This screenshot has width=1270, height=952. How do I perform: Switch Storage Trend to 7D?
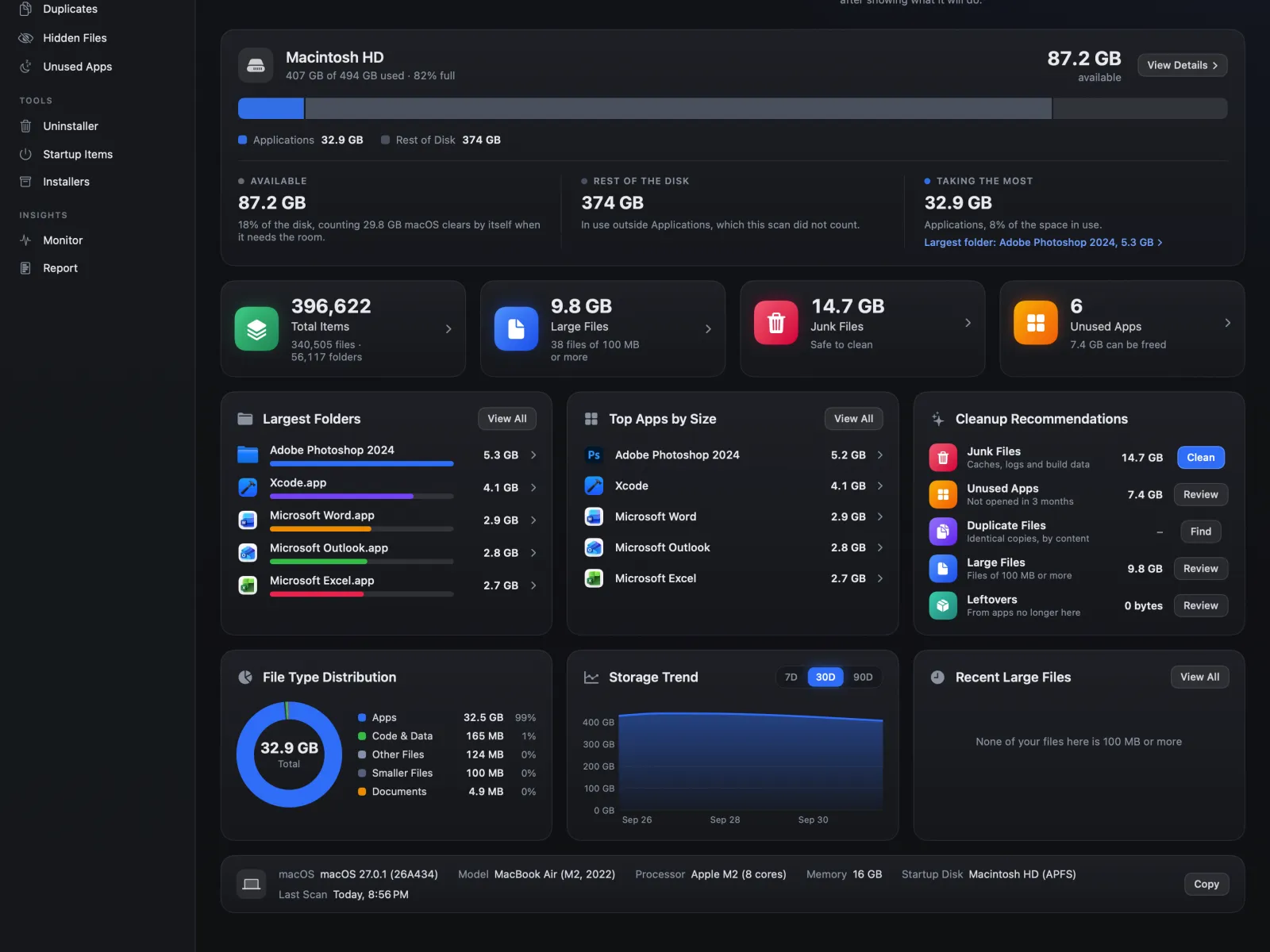coord(791,677)
